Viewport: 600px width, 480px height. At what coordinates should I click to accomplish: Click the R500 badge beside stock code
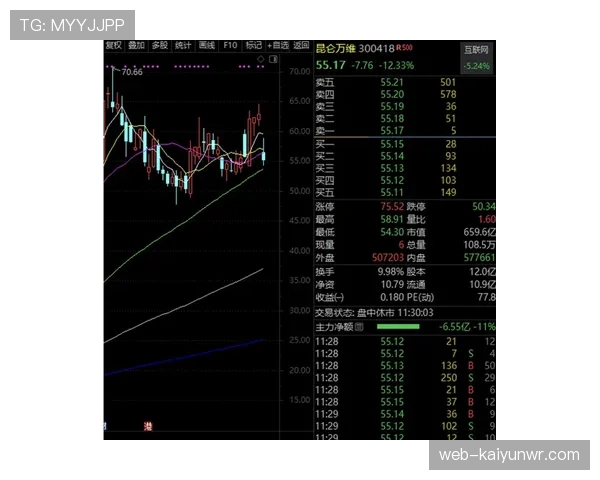pos(405,48)
